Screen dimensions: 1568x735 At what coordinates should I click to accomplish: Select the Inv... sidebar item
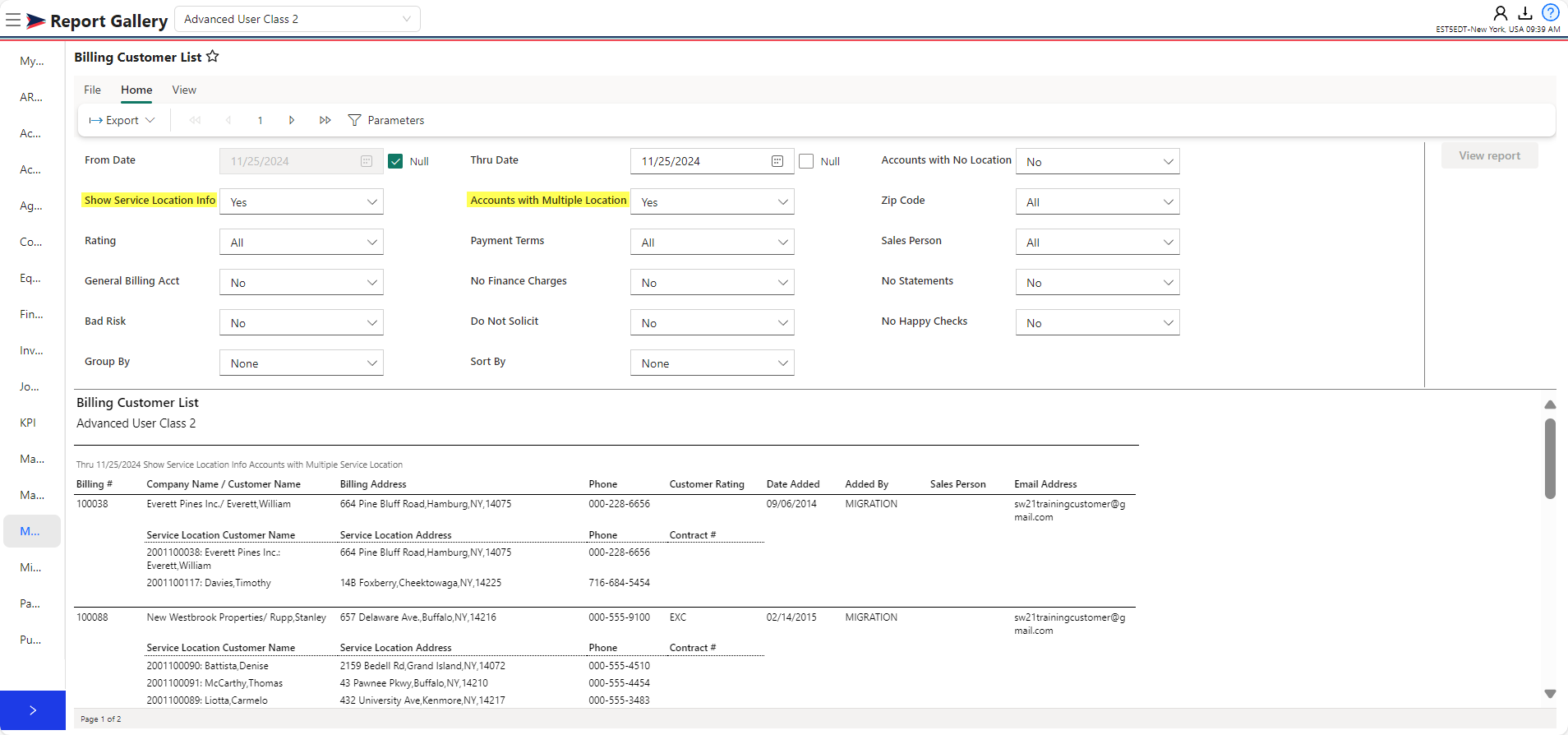[x=32, y=350]
